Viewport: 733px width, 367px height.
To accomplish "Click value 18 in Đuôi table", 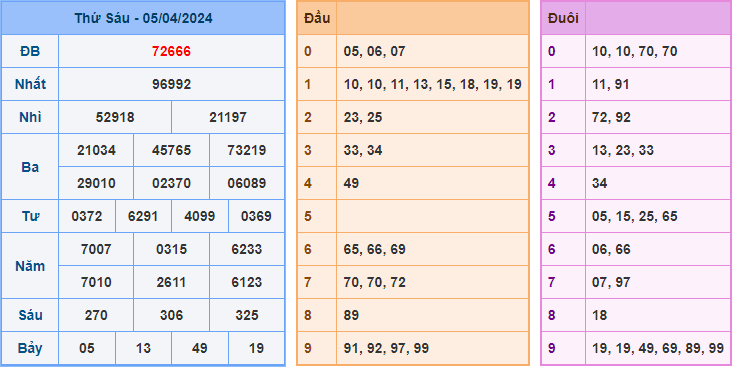I will pos(600,316).
